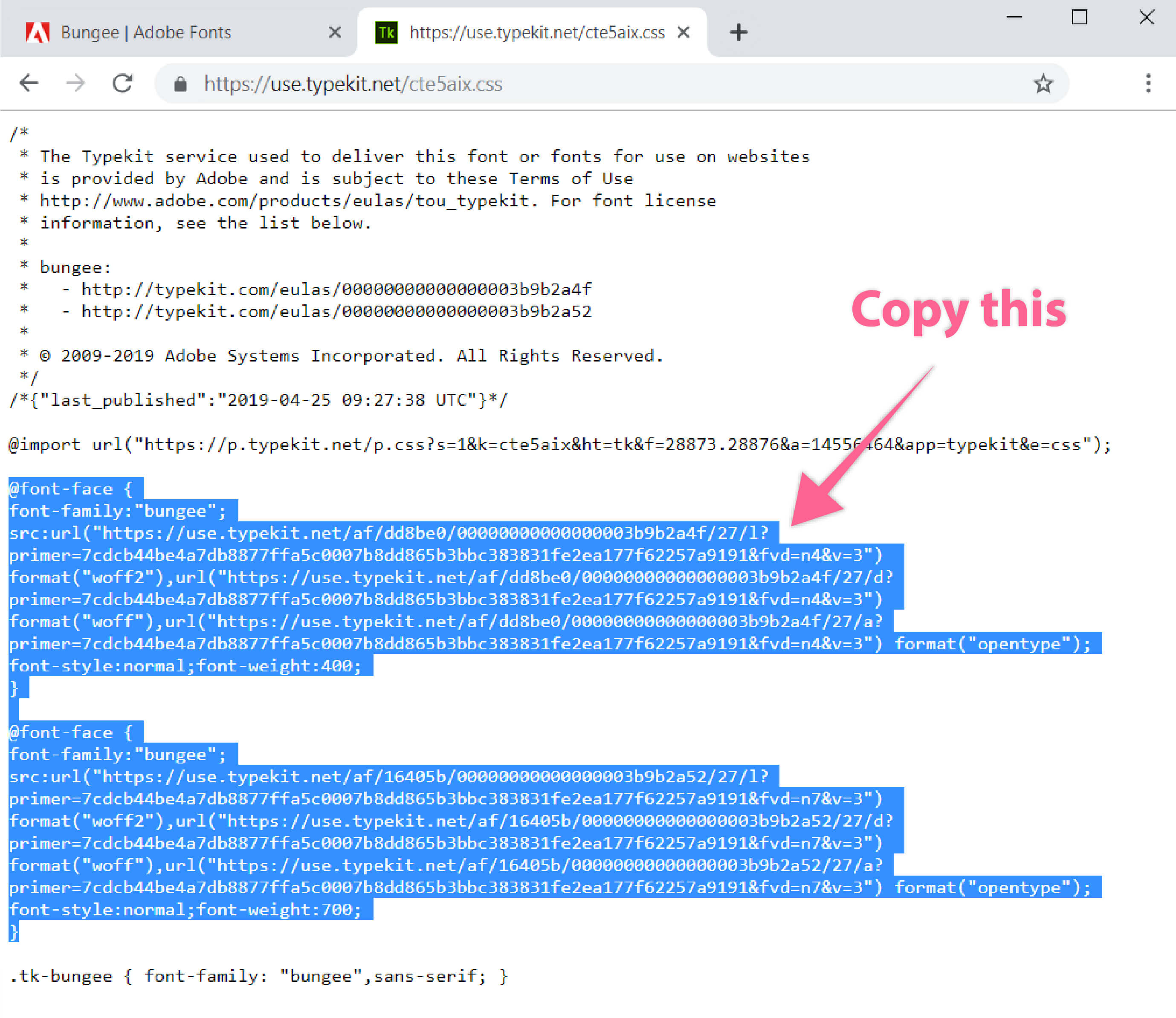Maximize the browser window
This screenshot has width=1176, height=1018.
click(x=1079, y=17)
